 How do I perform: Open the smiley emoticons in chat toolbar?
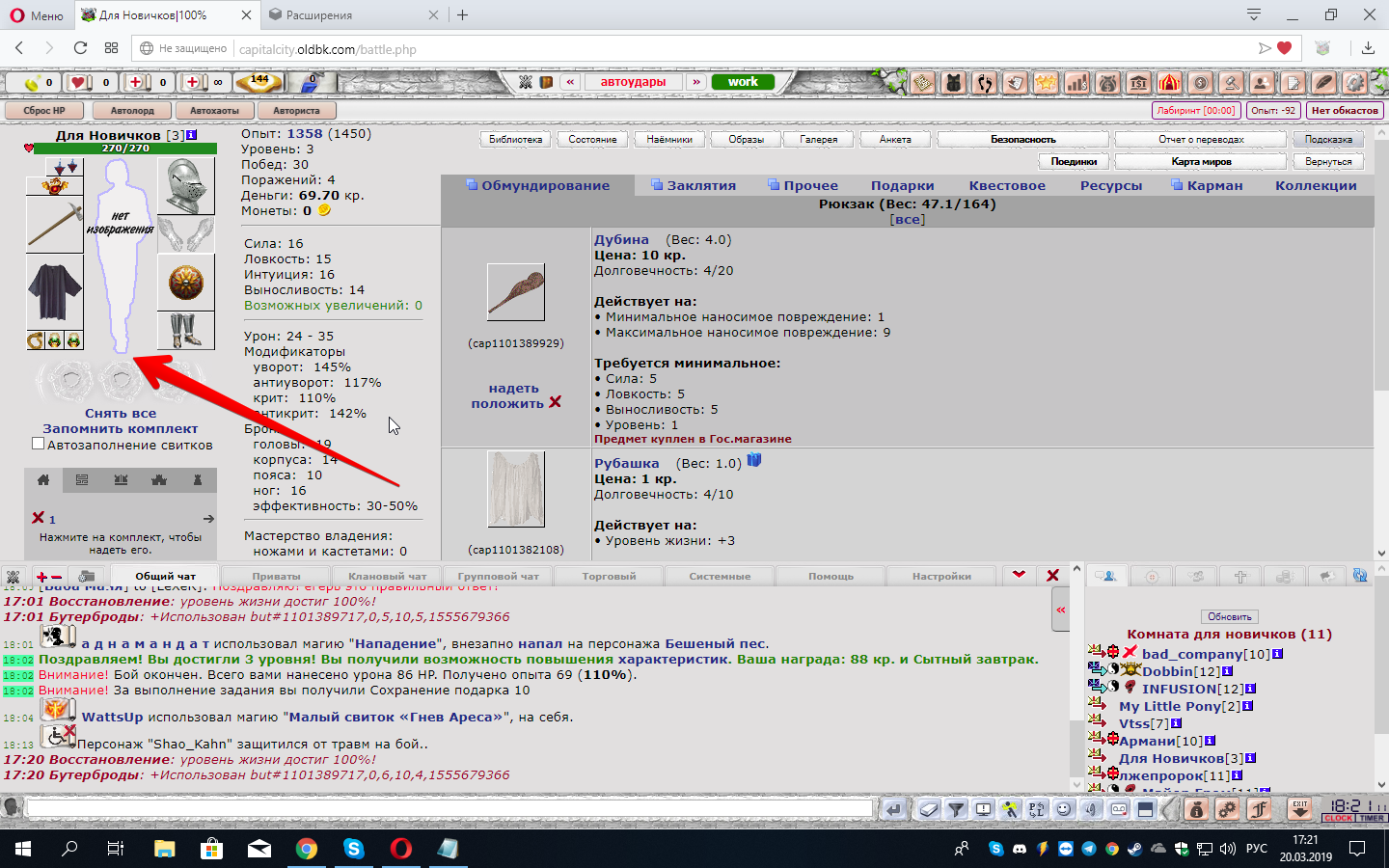[1064, 810]
